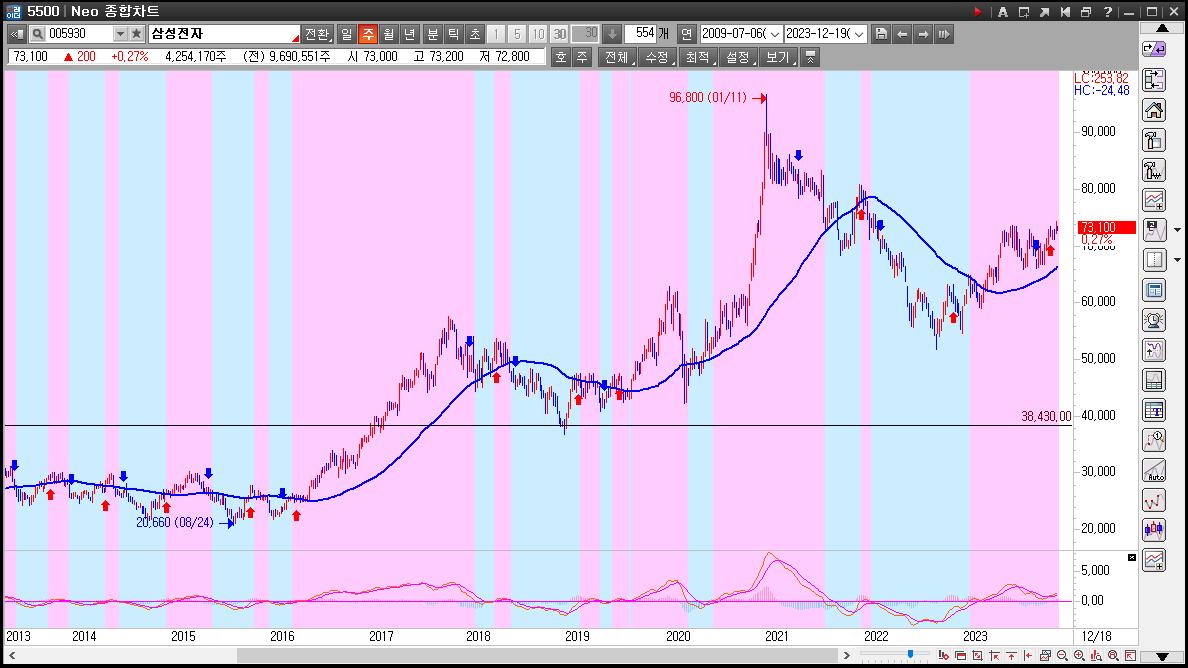
Task: Click the red 73,100 current price tag
Action: point(1106,227)
